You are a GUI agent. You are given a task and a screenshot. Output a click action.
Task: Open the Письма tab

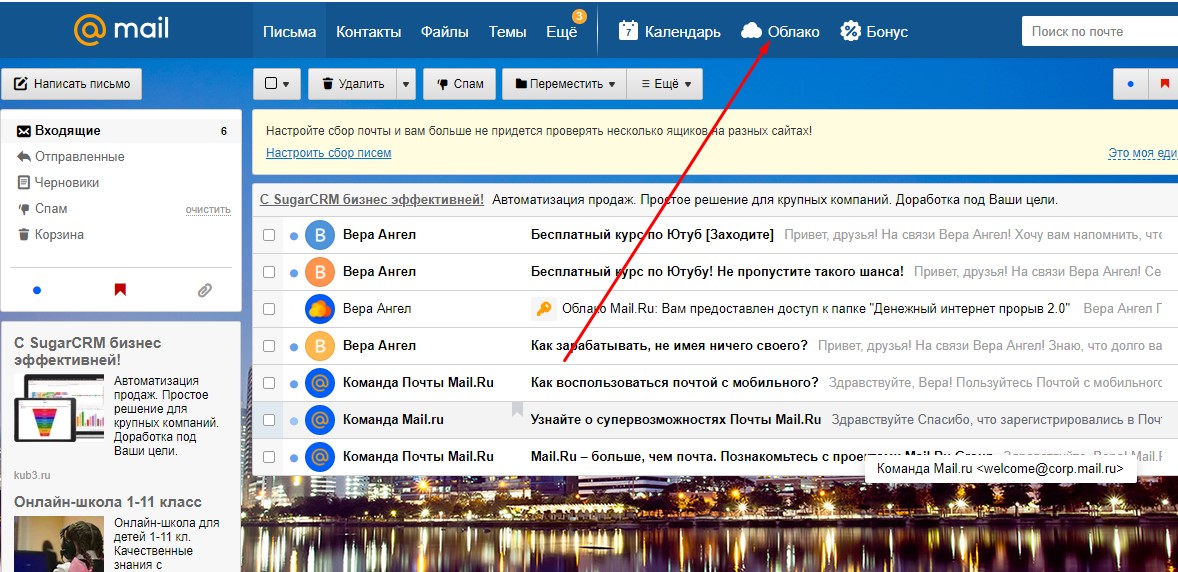point(289,32)
